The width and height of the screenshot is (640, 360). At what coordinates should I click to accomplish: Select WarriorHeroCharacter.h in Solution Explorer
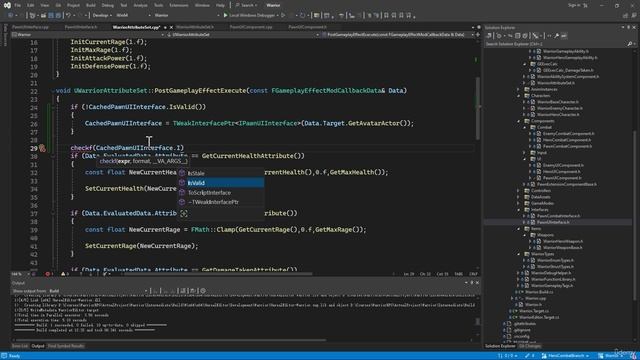pyautogui.click(x=559, y=115)
